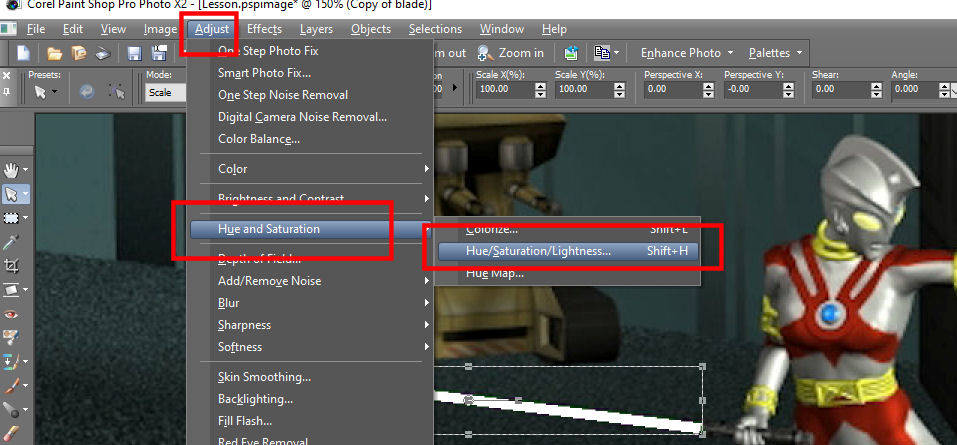Expand the Pick tool flyout arrow
This screenshot has width=957, height=445.
click(26, 194)
